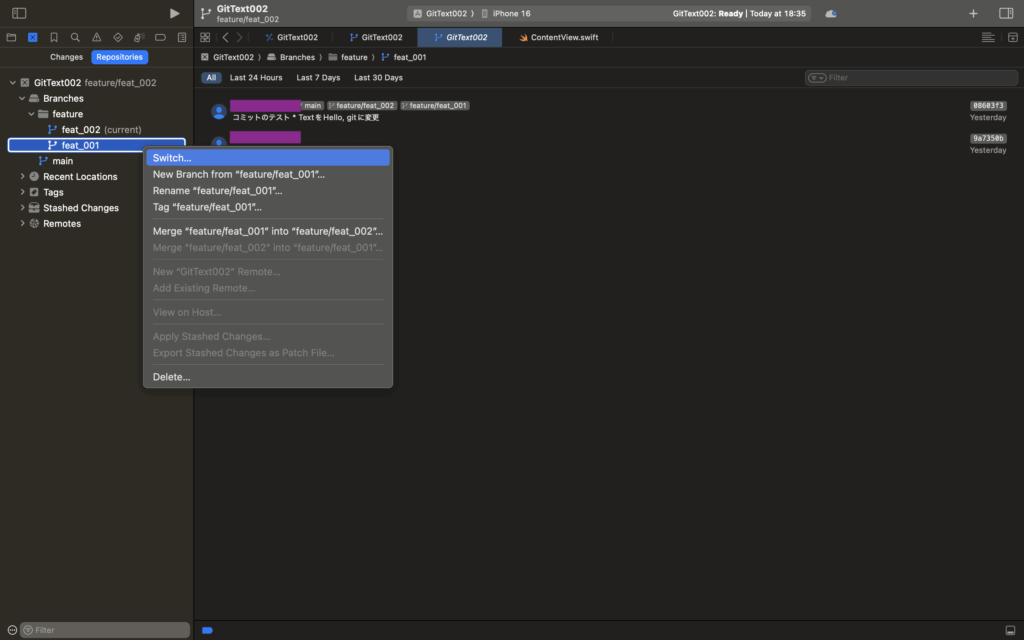This screenshot has height=640, width=1024.
Task: Select the feat_001 branch row
Action: [x=97, y=145]
